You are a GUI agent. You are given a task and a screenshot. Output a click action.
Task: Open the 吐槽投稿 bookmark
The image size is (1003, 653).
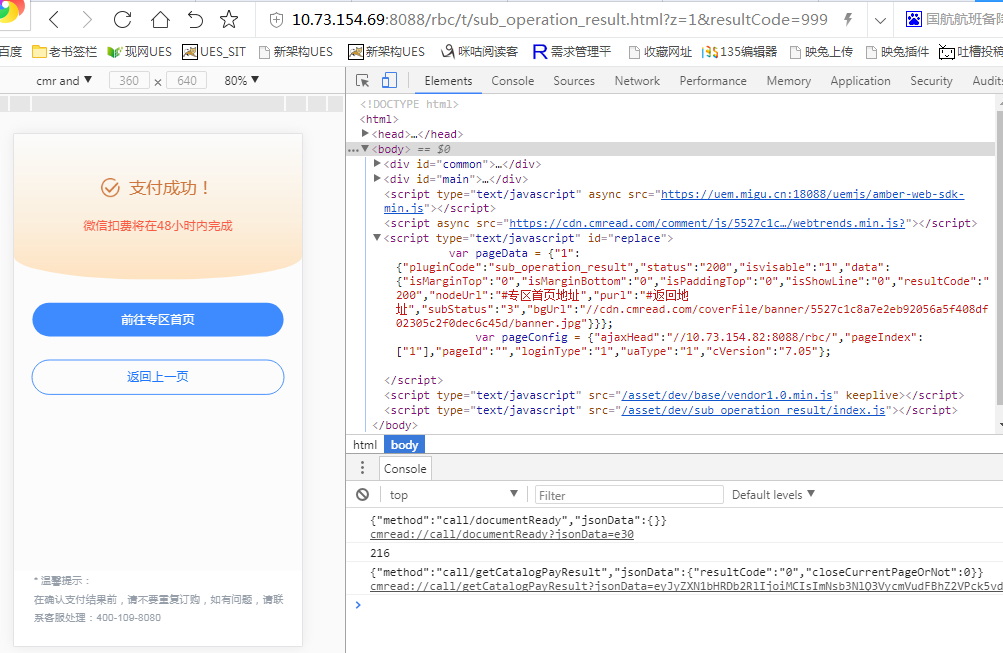[970, 52]
